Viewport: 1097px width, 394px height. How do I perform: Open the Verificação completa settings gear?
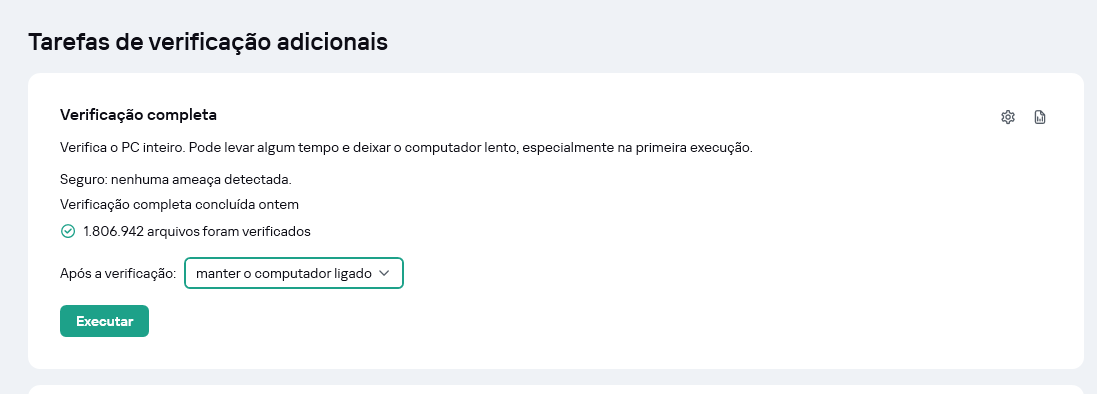pyautogui.click(x=1007, y=117)
